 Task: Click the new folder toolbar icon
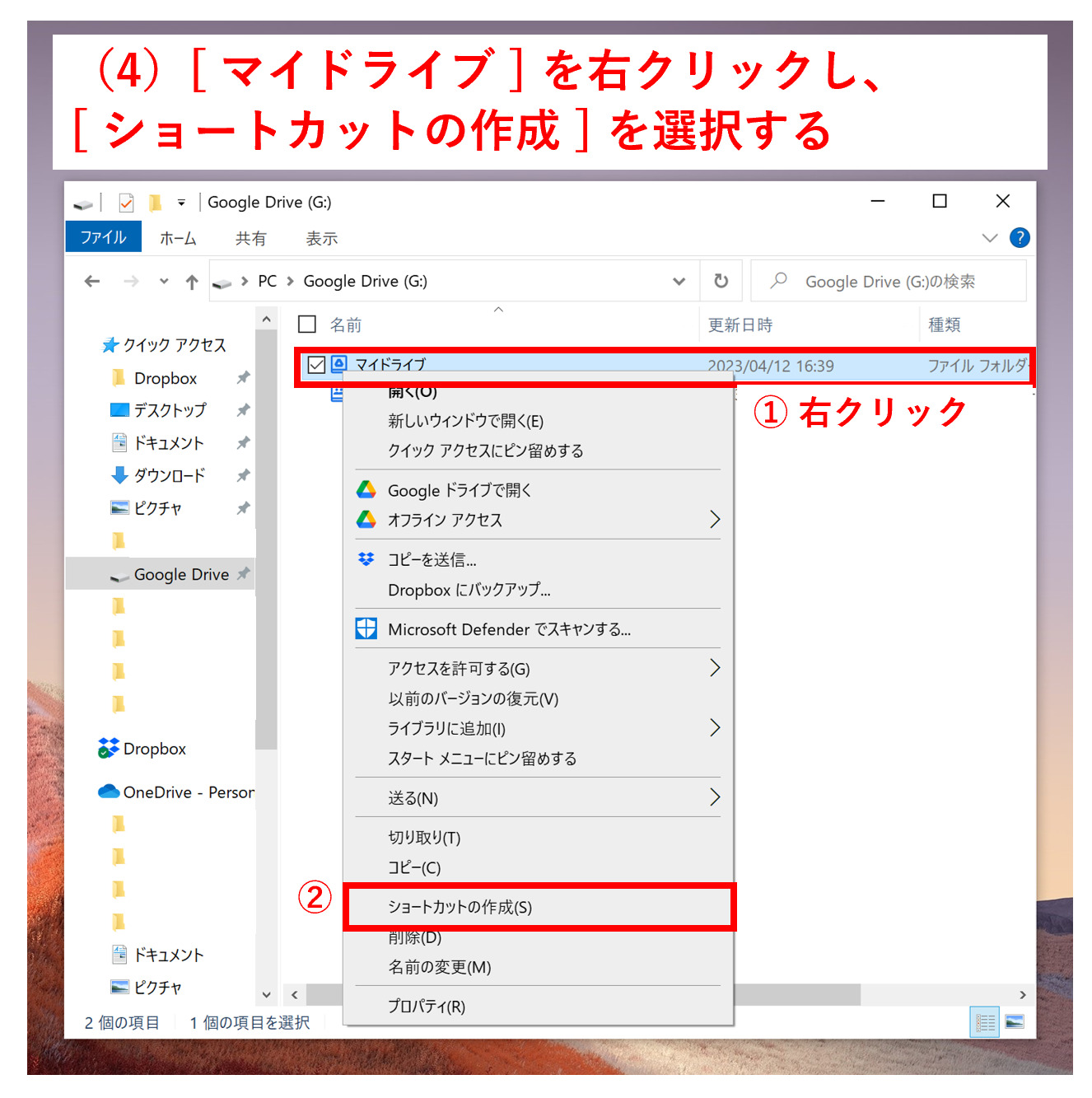155,203
